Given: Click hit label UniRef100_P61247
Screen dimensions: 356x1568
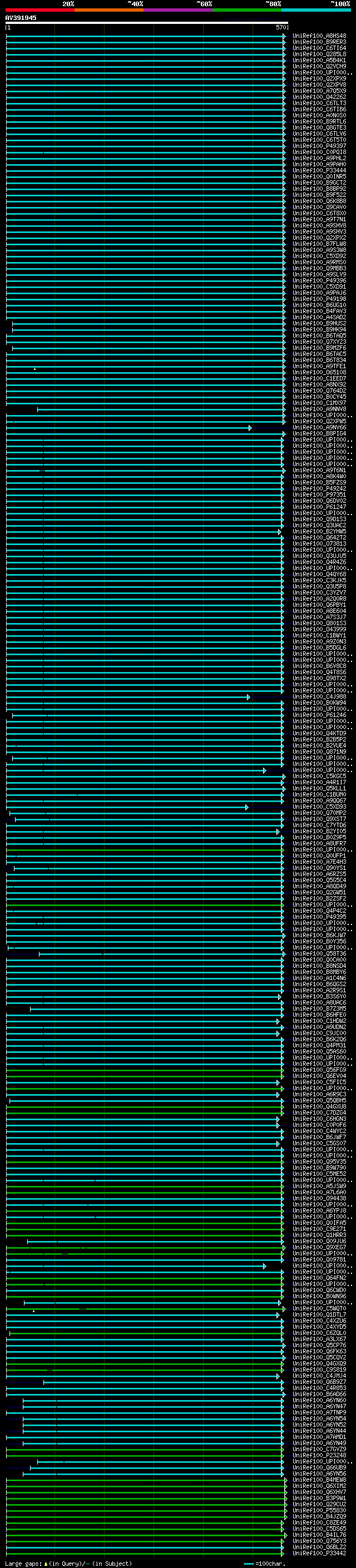Looking at the screenshot, I should (x=319, y=507).
